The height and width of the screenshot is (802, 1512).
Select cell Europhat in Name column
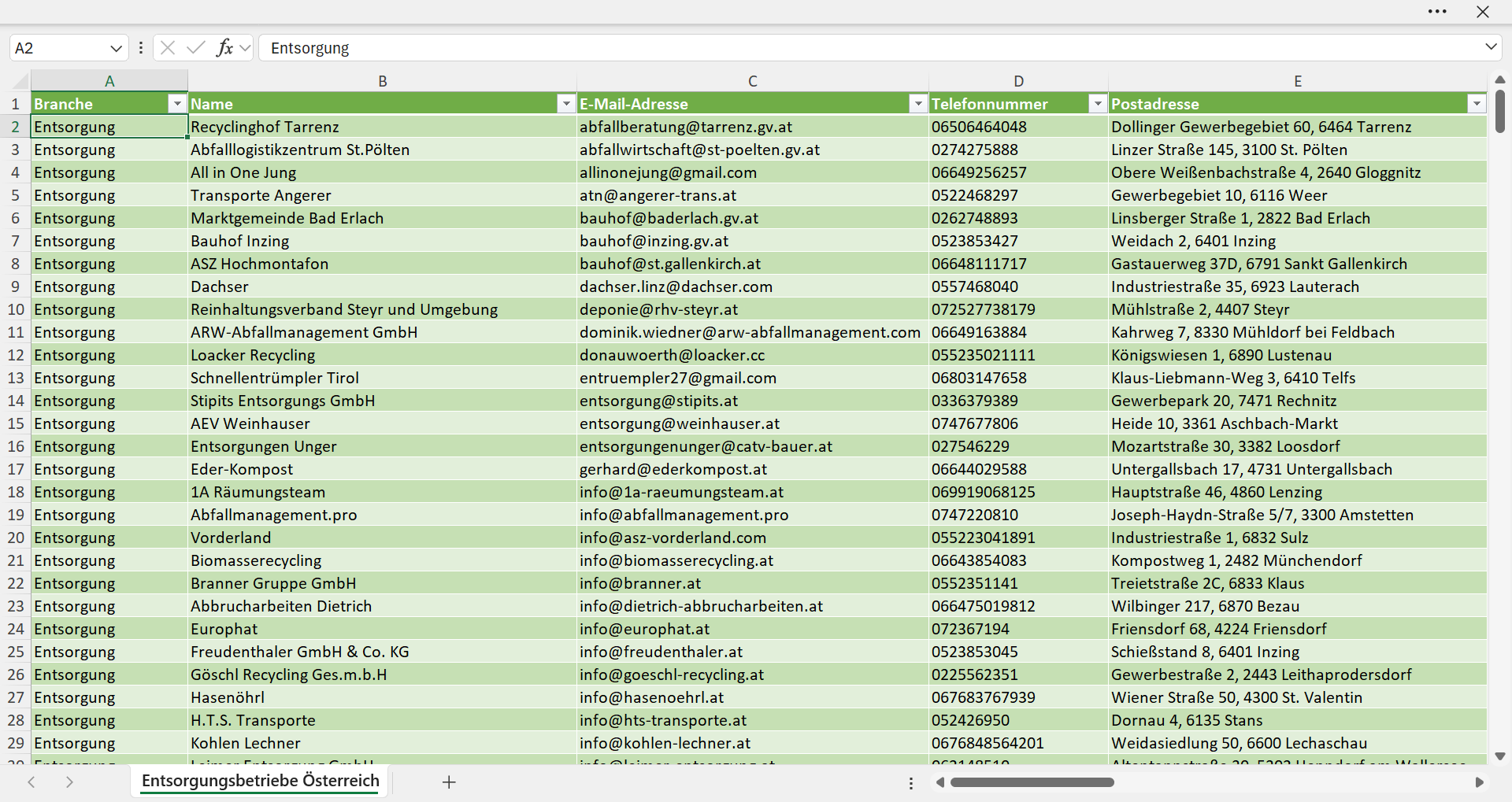click(x=383, y=629)
